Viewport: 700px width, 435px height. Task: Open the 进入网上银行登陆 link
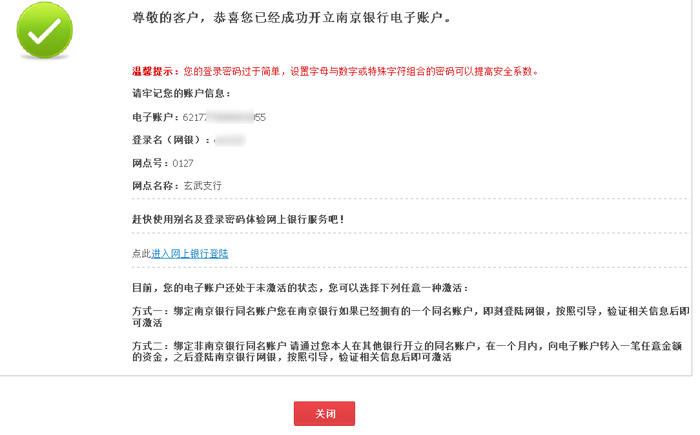pyautogui.click(x=189, y=254)
